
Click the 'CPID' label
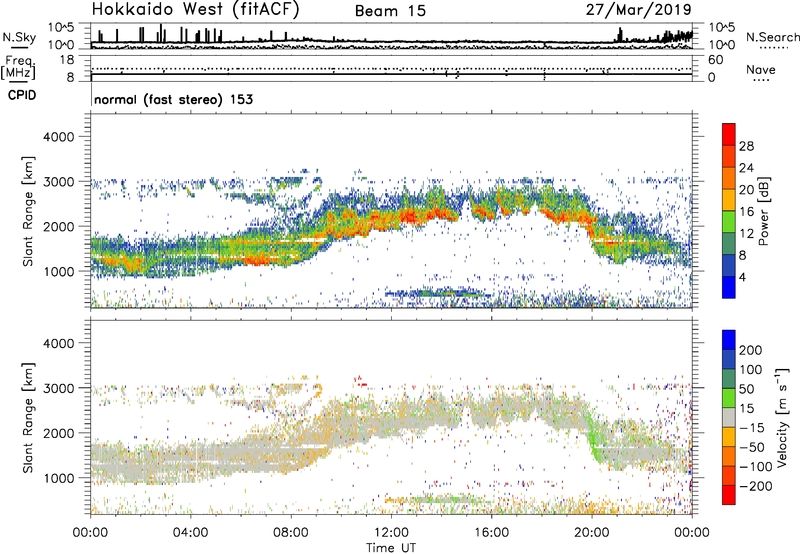coord(22,95)
